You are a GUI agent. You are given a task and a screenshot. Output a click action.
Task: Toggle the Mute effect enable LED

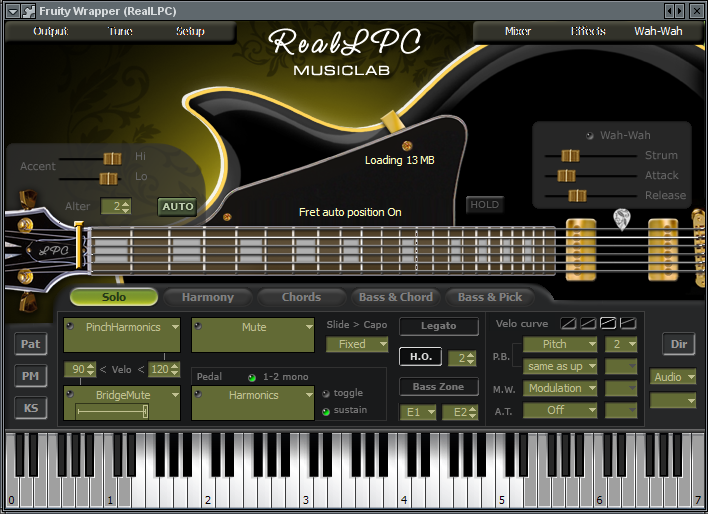pyautogui.click(x=198, y=326)
